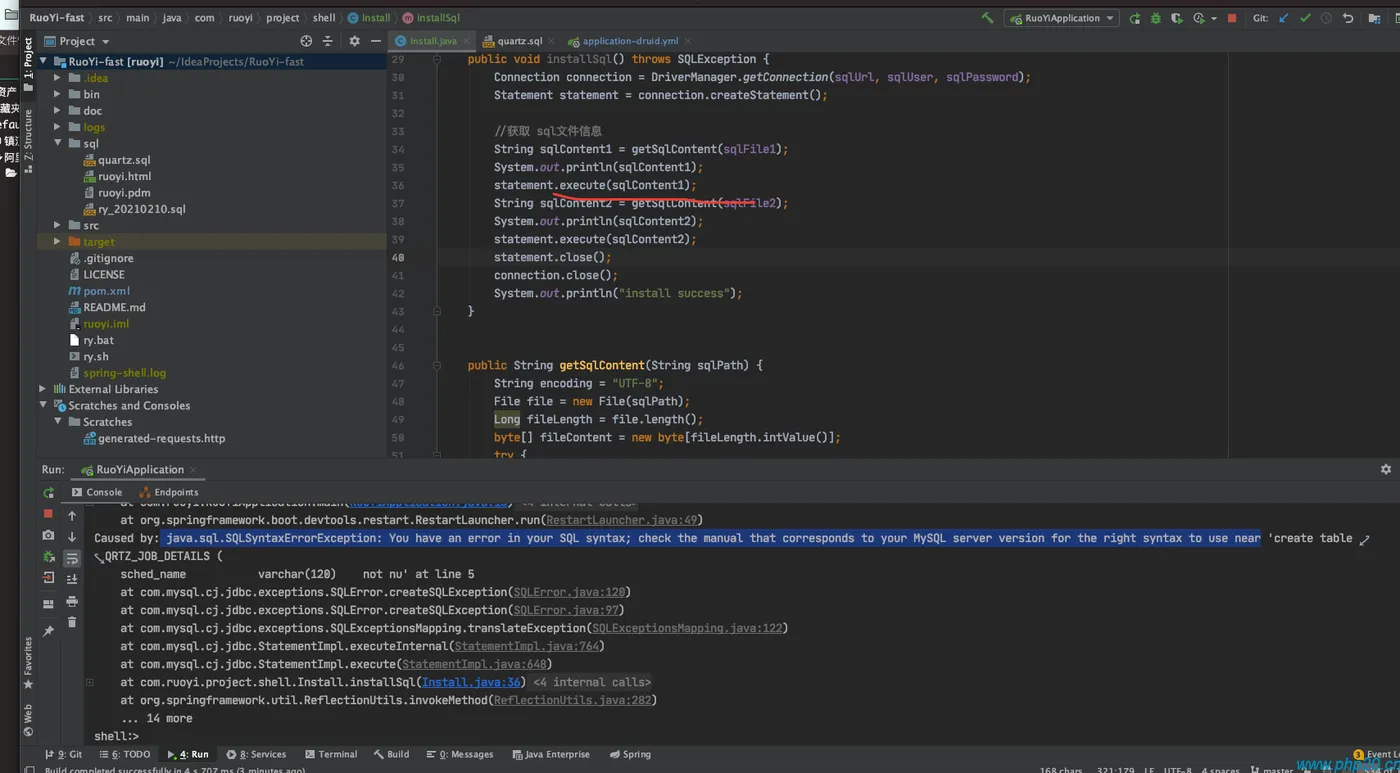Click the Profiler run icon in top toolbar
1400x773 pixels.
(1198, 18)
